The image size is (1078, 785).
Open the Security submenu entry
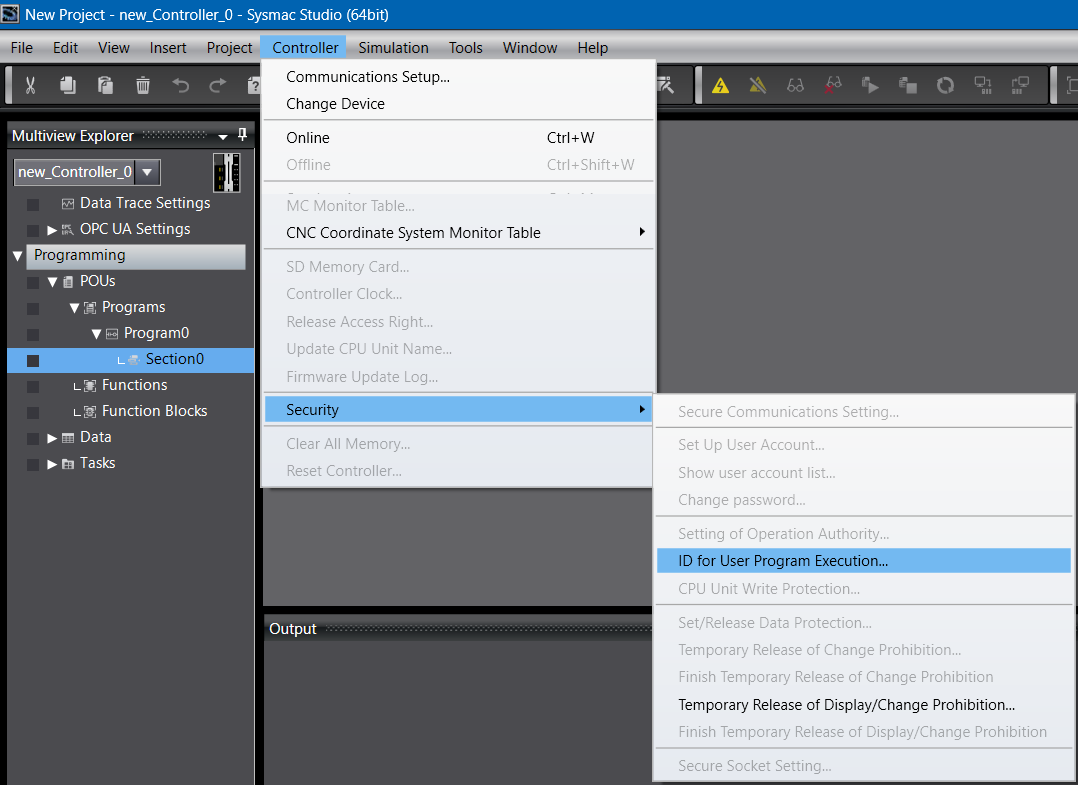point(458,410)
